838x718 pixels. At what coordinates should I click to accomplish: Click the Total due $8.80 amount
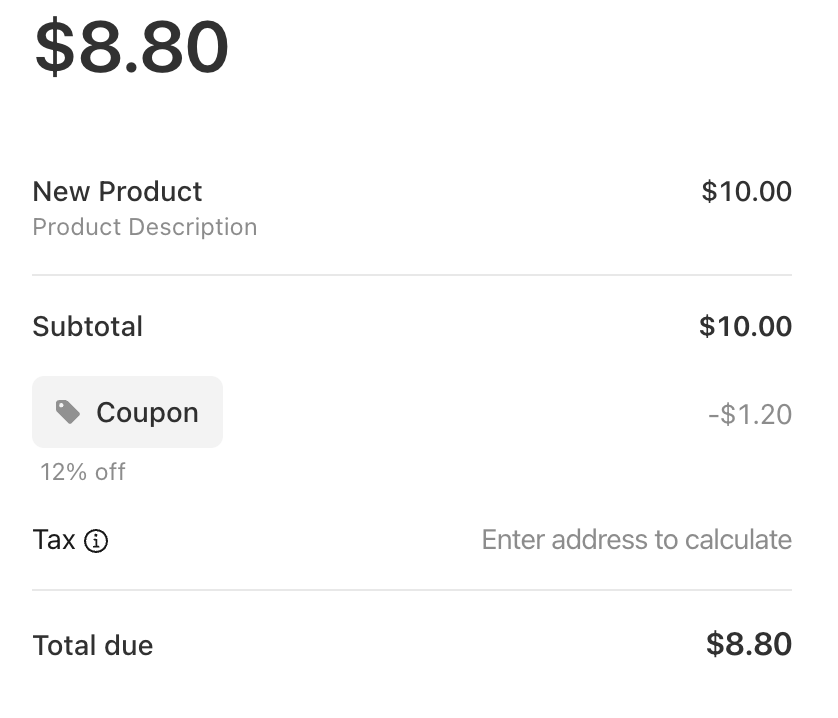(749, 644)
